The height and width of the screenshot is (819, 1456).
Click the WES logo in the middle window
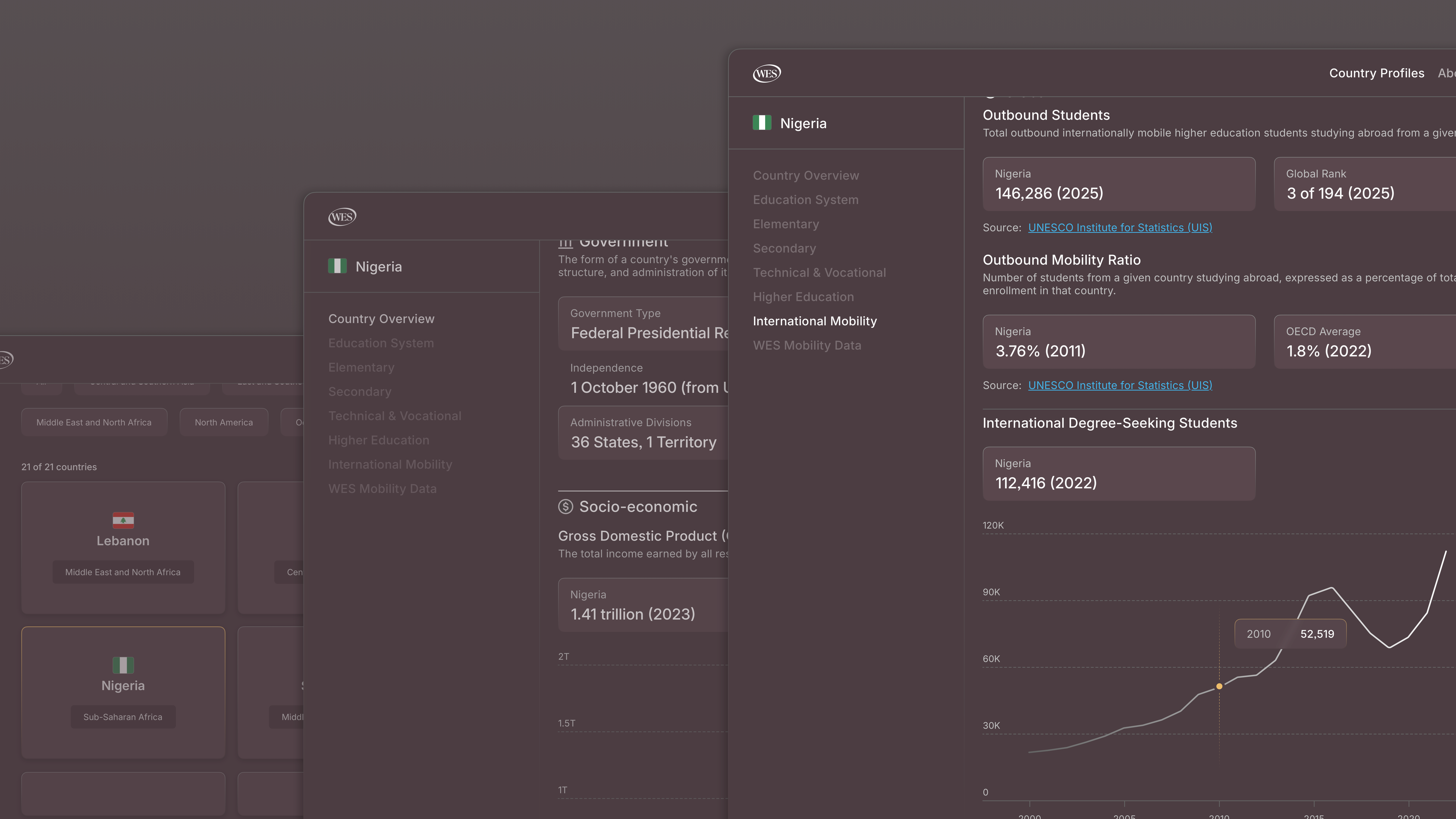coord(342,217)
